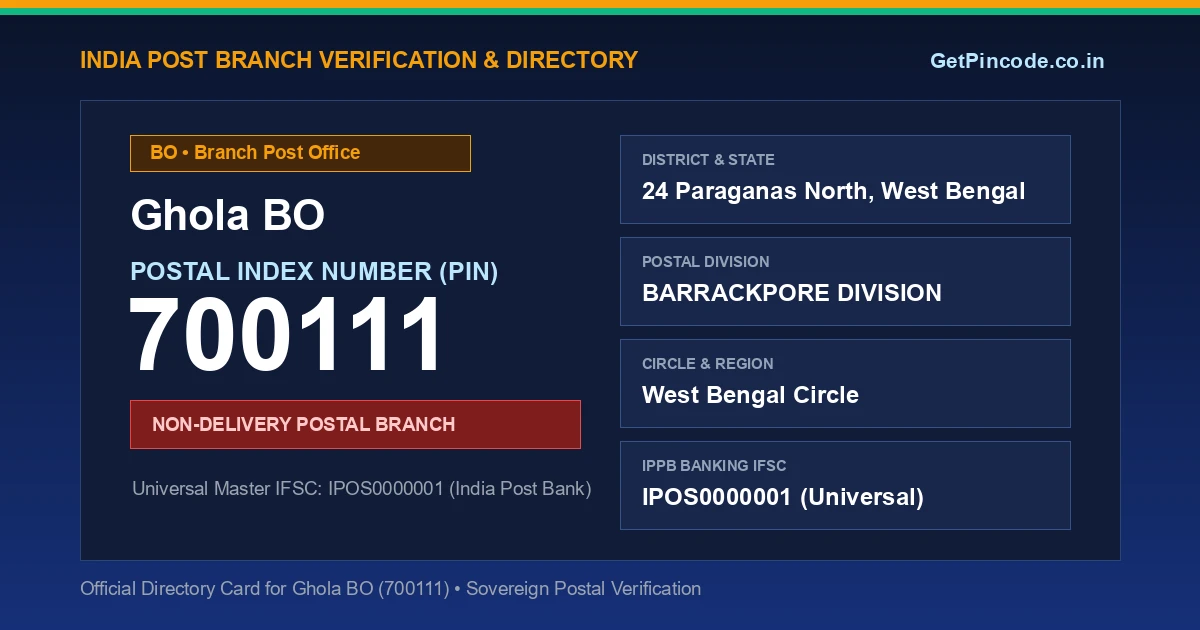Select the BARRACKPORE DIVISION value
The image size is (1200, 630).
pos(792,293)
